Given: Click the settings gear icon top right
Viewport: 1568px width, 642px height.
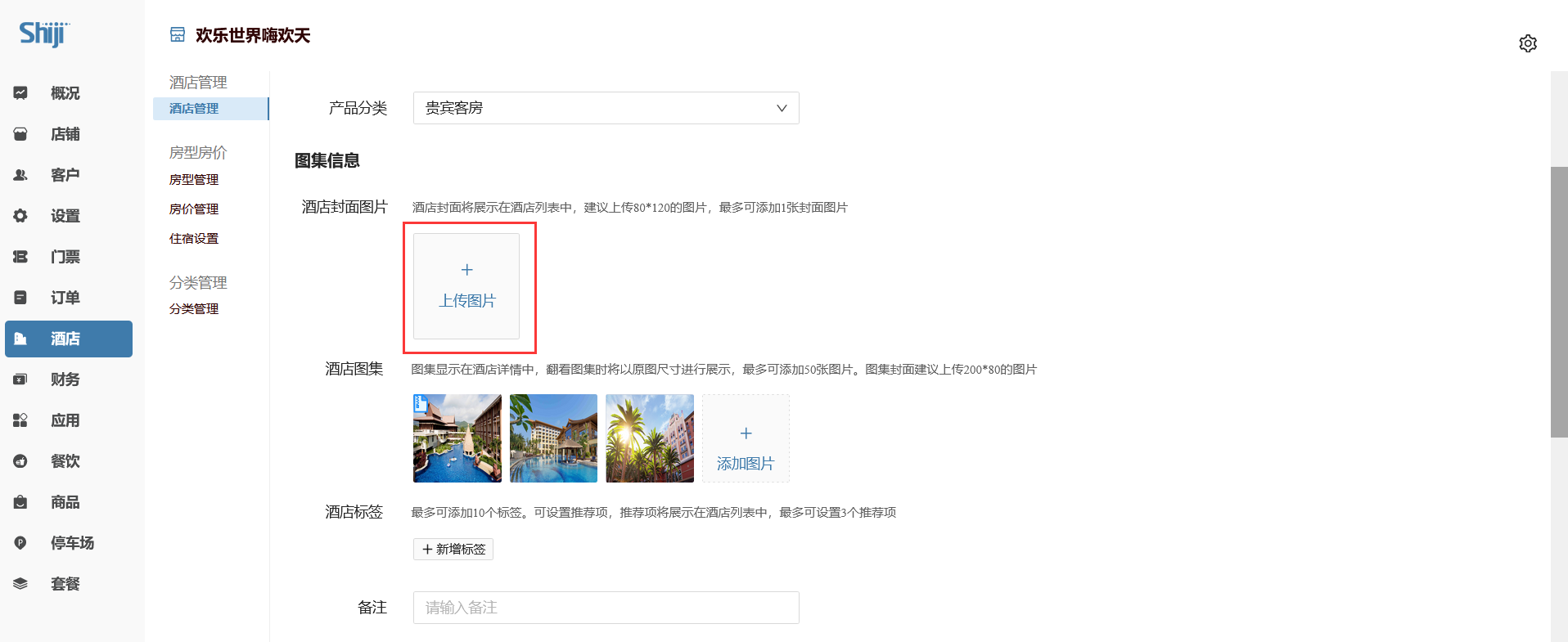Looking at the screenshot, I should 1527,43.
